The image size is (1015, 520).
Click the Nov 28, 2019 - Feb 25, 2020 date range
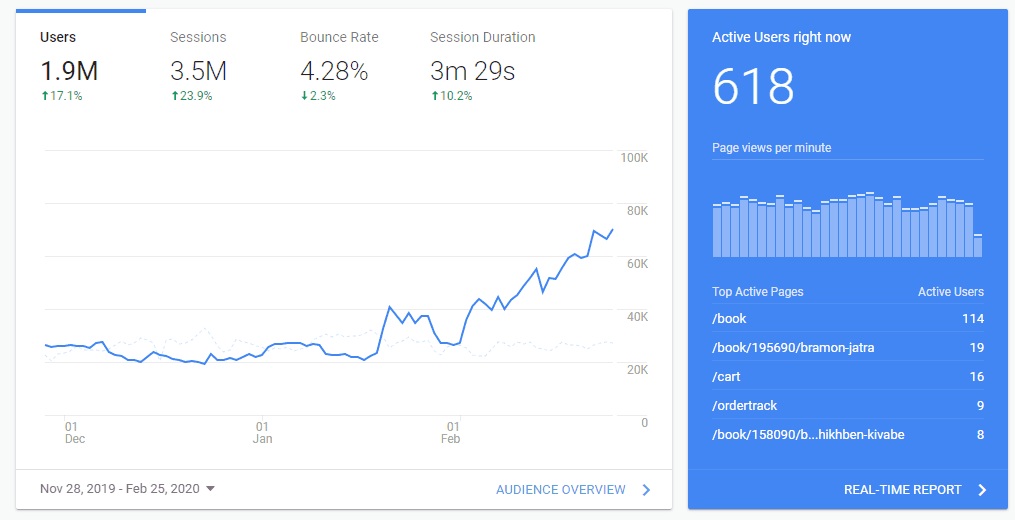click(x=119, y=489)
